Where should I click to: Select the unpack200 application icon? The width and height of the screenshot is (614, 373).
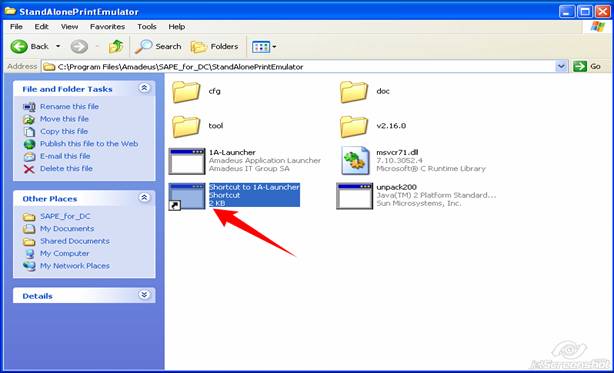pos(354,196)
